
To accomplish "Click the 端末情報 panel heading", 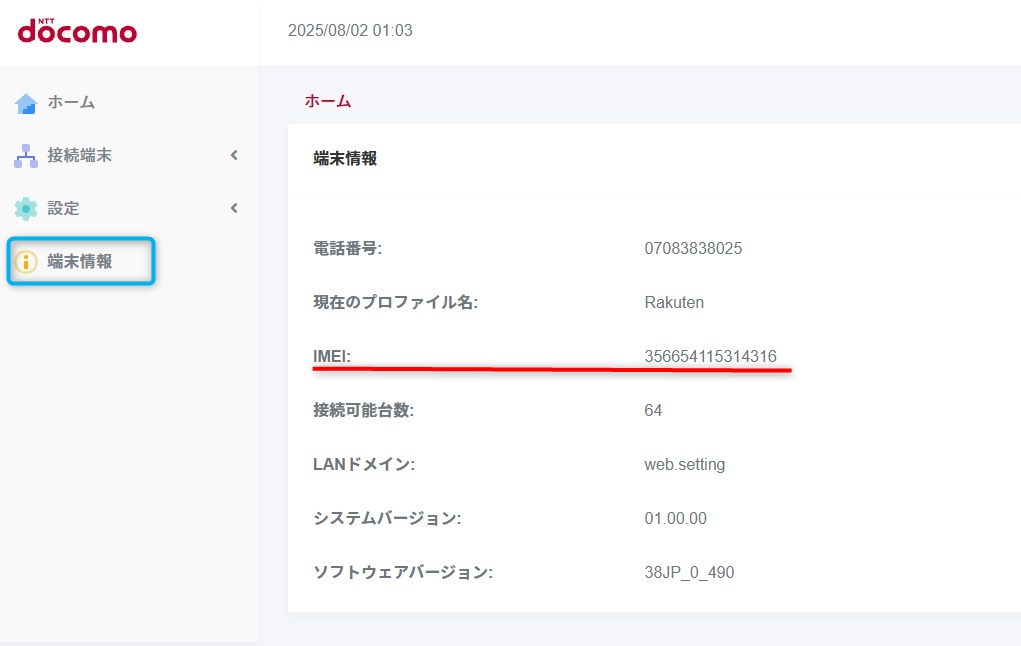I will pos(345,158).
